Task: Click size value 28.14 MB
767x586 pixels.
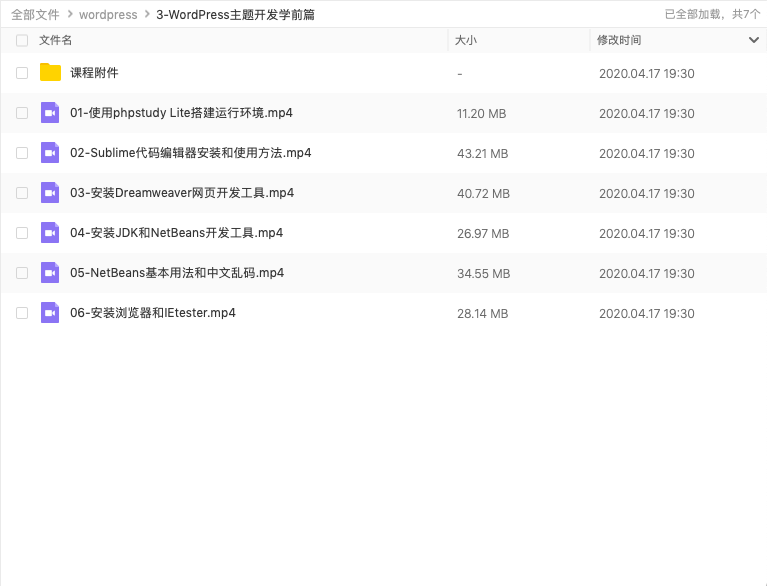Action: click(482, 314)
